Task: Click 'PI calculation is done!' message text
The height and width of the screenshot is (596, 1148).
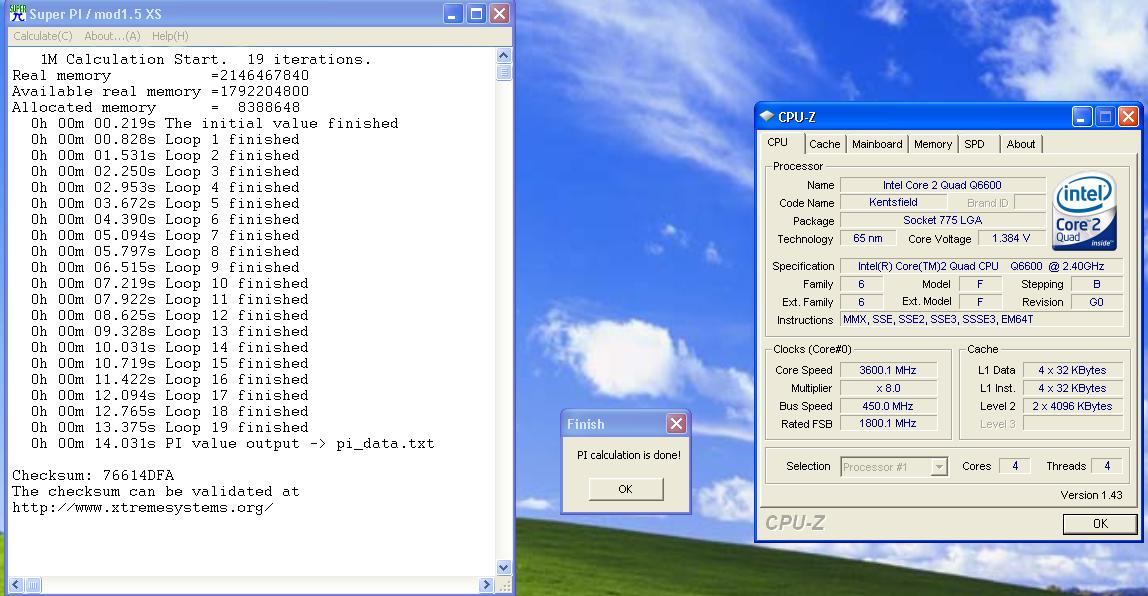Action: coord(629,455)
